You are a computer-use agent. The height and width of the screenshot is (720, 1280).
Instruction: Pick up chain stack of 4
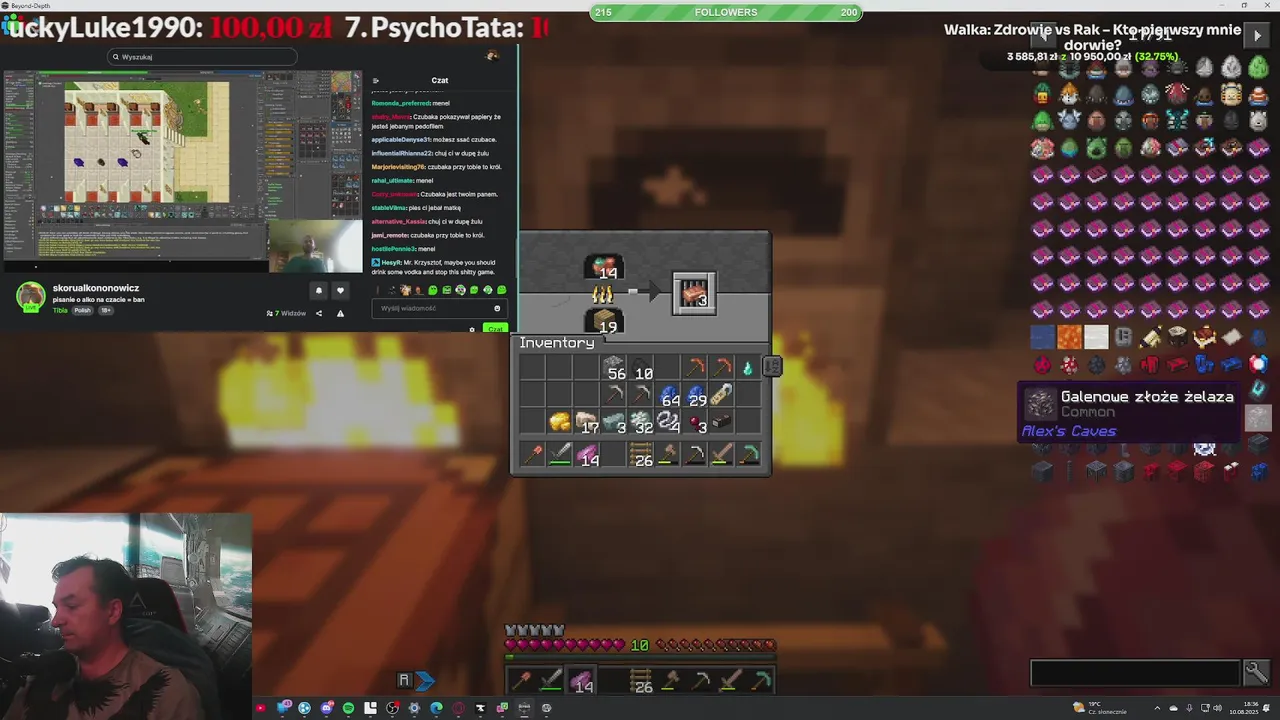point(668,422)
